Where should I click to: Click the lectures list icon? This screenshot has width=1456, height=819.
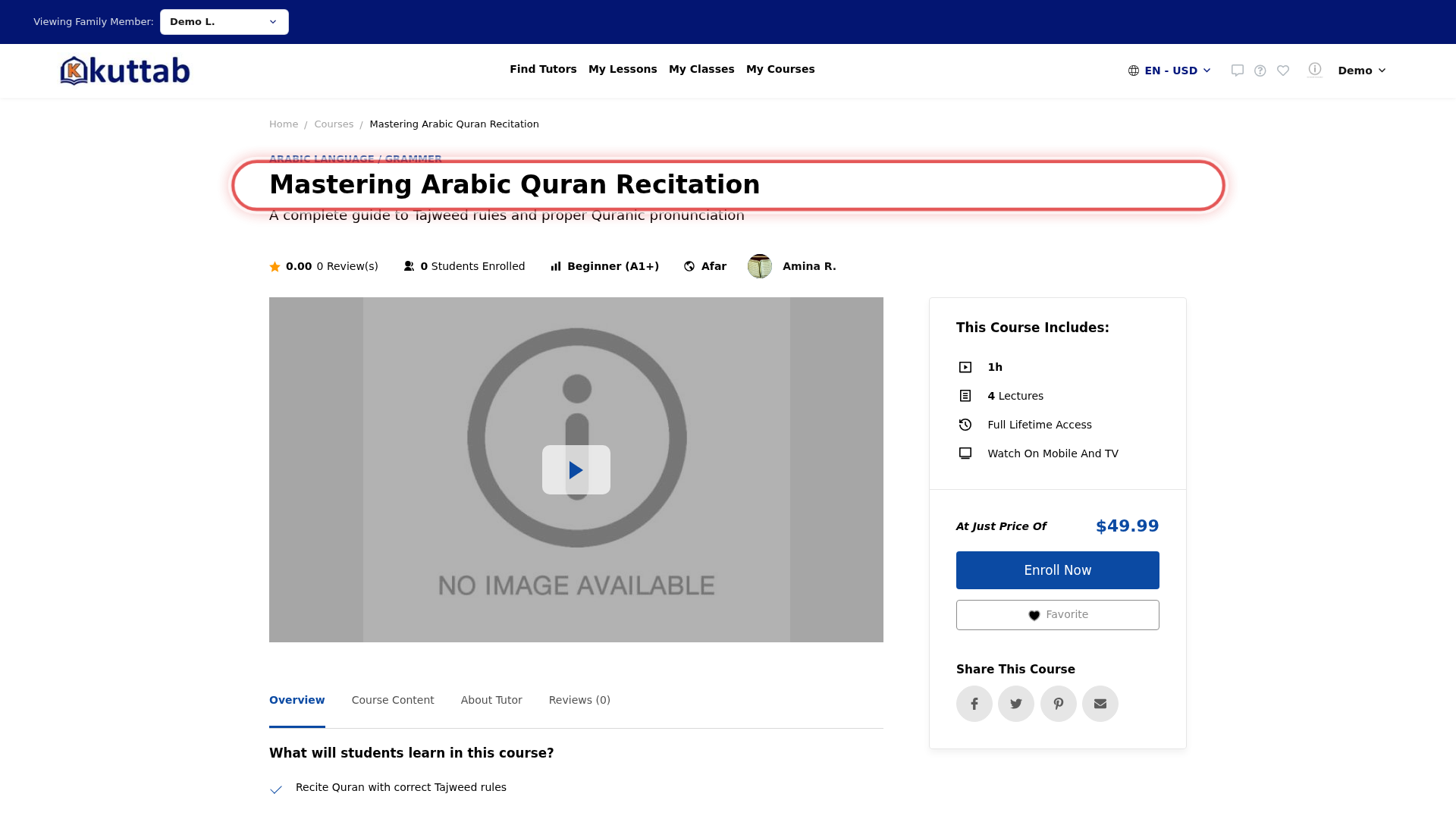point(965,396)
